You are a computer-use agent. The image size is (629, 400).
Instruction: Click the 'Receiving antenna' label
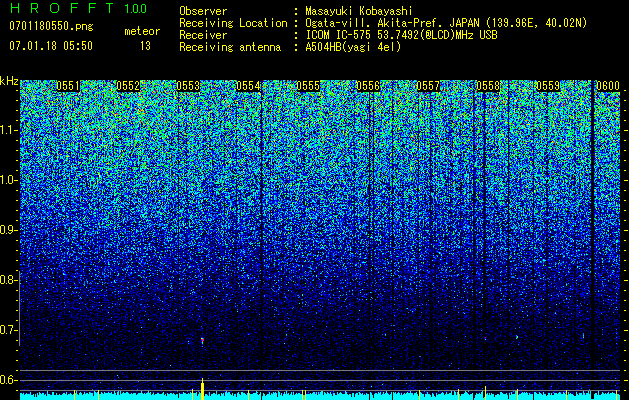[x=230, y=47]
